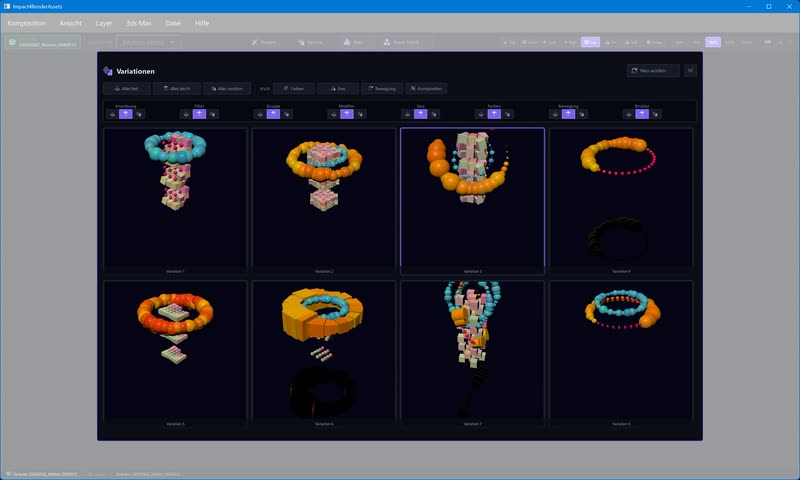This screenshot has height=480, width=800.
Task: Lock the Modifier category
Action: coord(334,114)
